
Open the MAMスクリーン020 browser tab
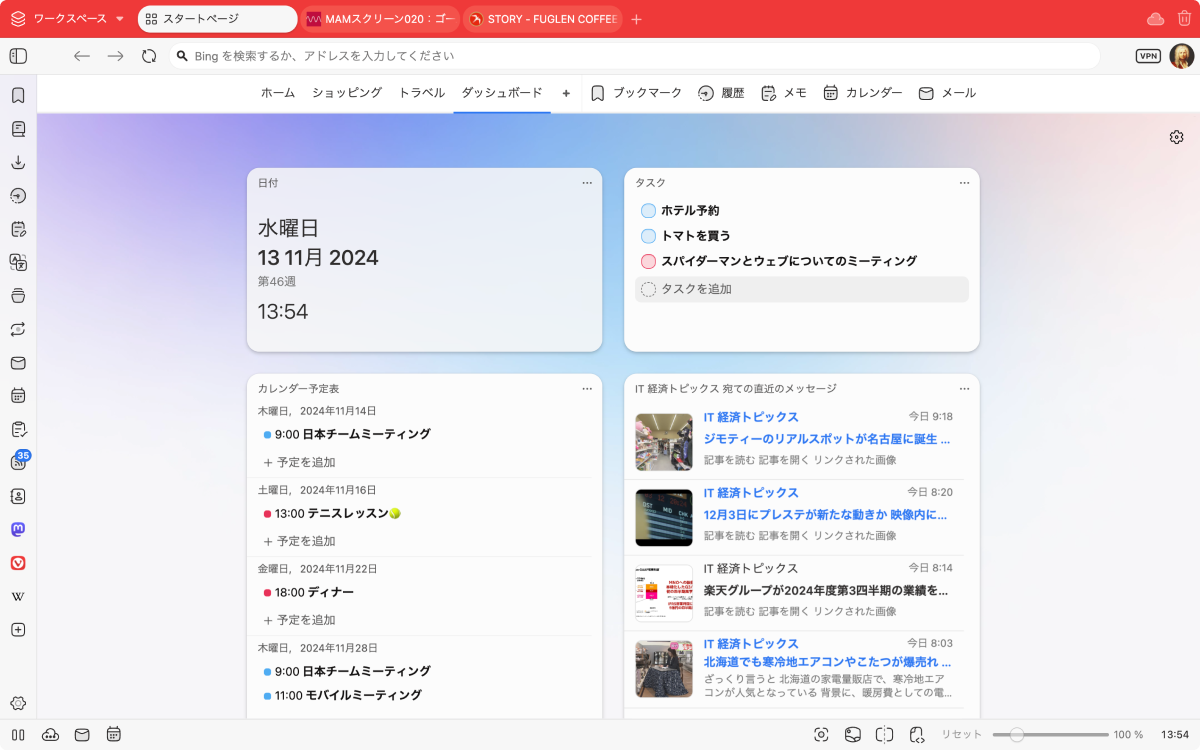coord(380,19)
